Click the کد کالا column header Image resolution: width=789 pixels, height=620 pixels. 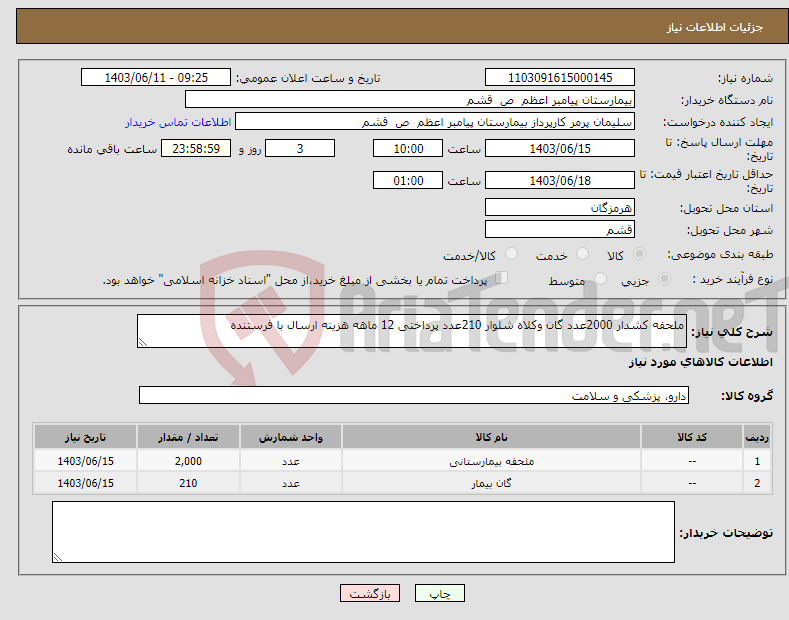coord(692,437)
